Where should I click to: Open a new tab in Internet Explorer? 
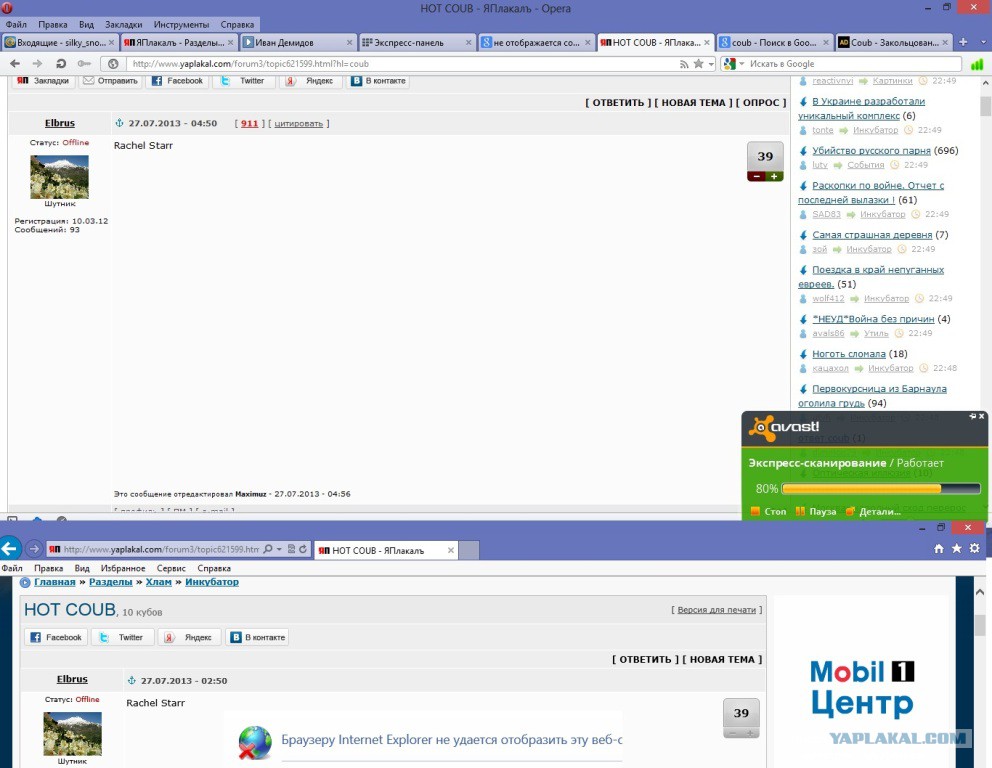click(469, 550)
